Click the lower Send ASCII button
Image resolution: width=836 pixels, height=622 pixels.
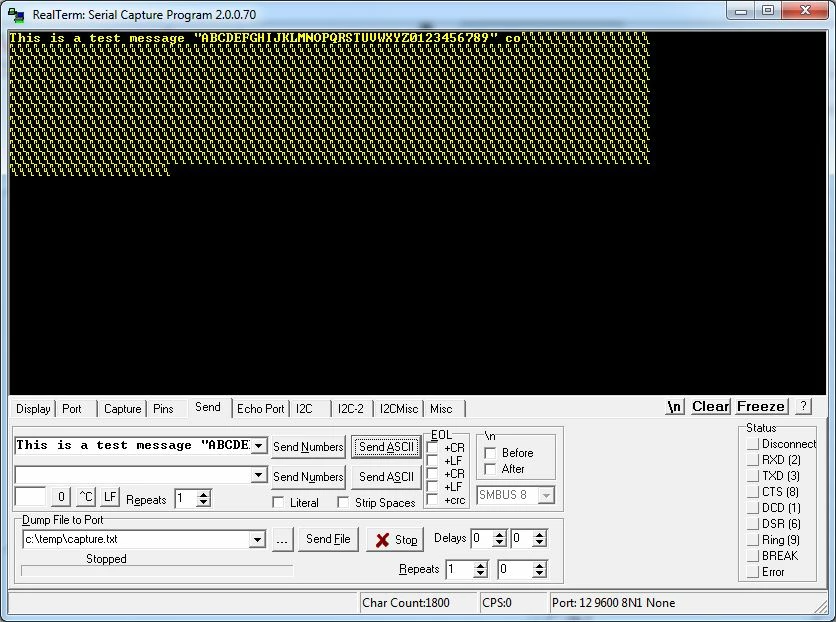click(x=386, y=476)
